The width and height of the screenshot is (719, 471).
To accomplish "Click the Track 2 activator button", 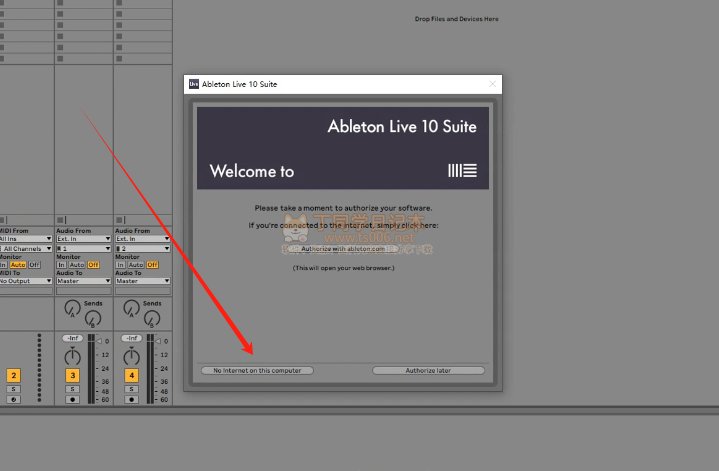I will (13, 375).
